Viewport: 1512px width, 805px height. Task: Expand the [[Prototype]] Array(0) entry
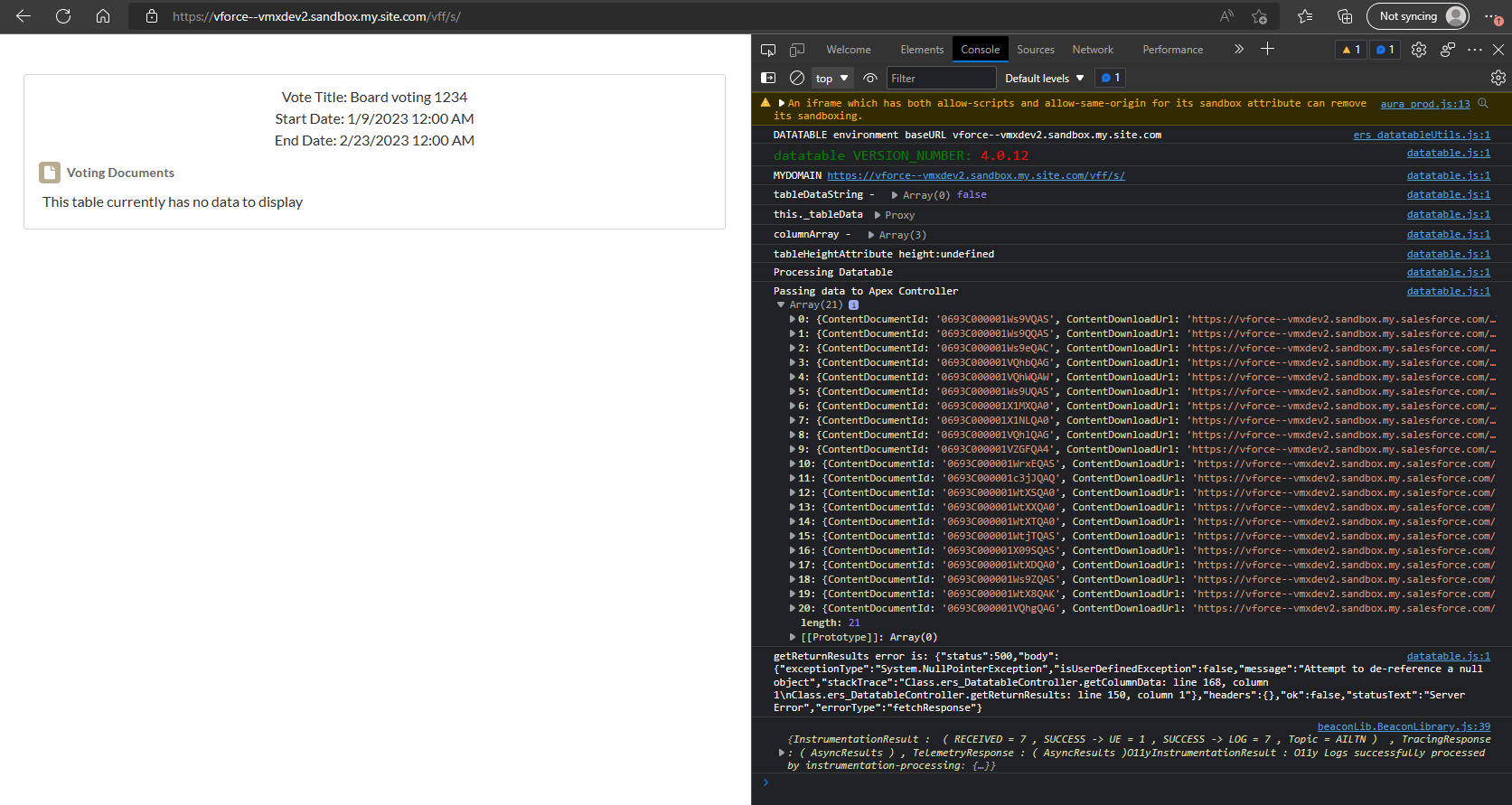[x=793, y=637]
